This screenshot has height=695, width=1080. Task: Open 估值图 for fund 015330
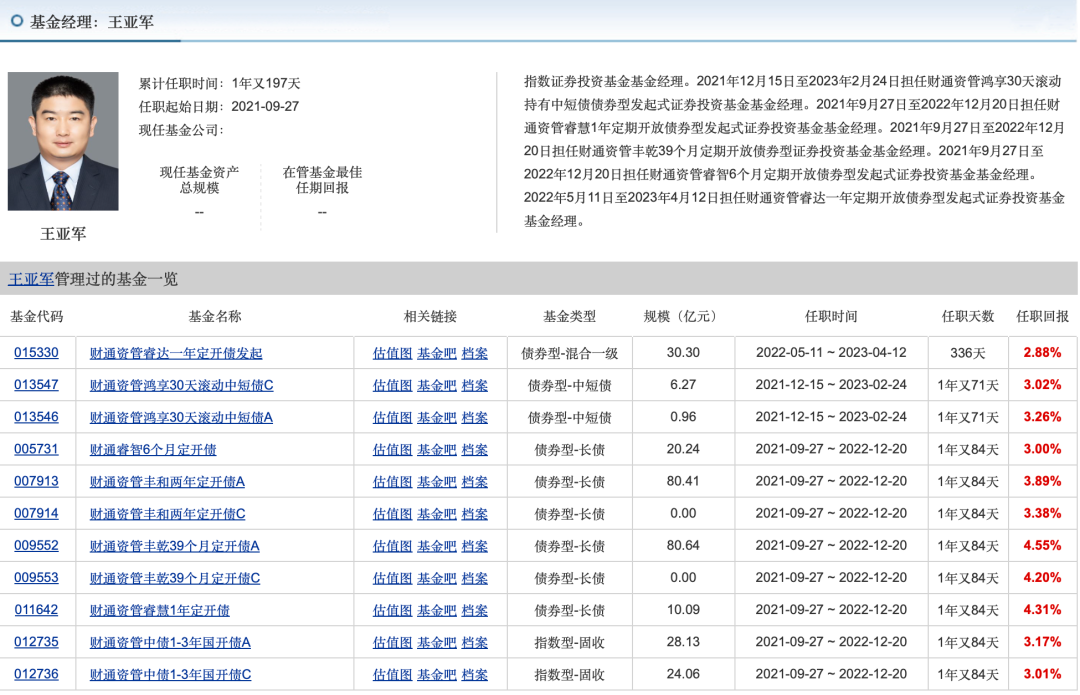tap(392, 353)
